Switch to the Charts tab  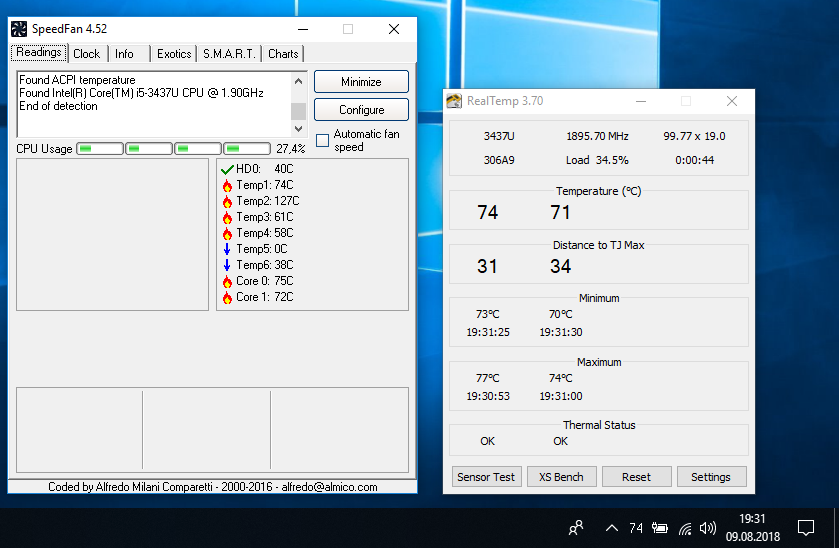coord(283,54)
